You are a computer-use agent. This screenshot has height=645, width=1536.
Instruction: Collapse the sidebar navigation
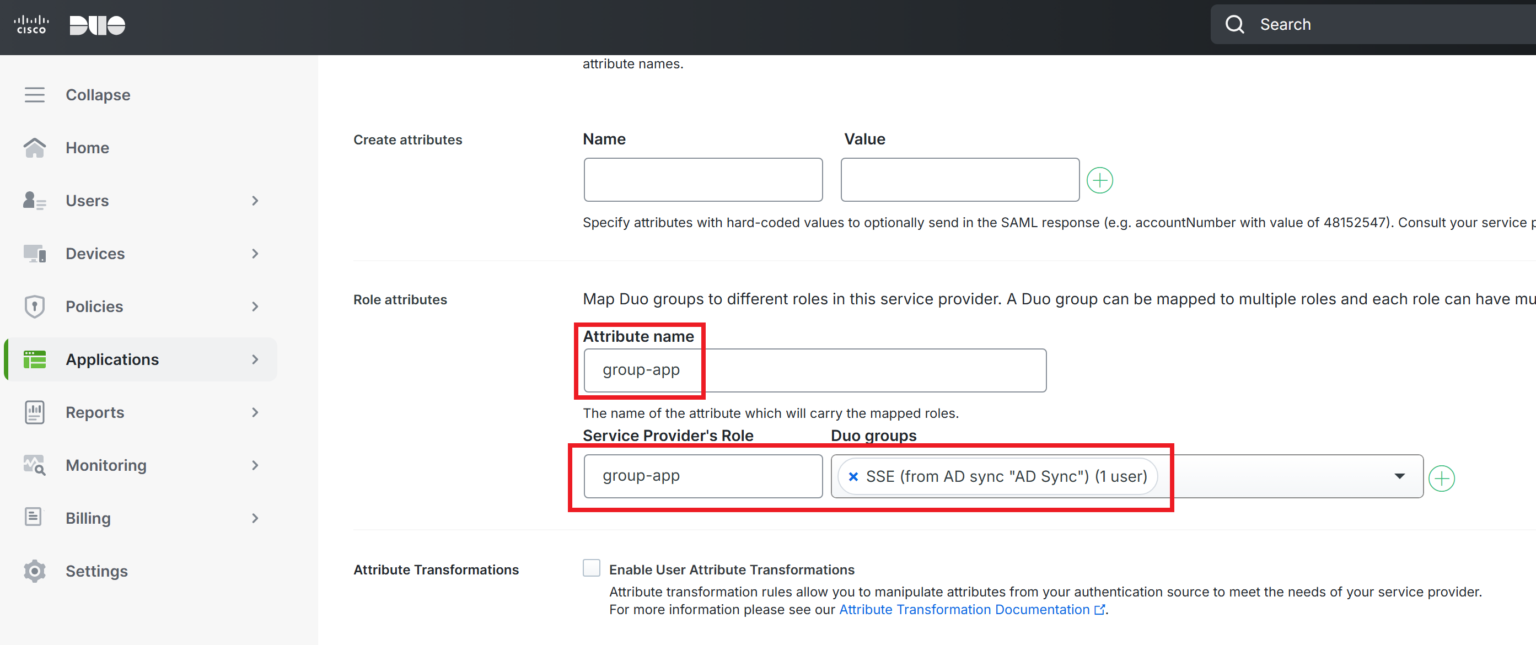coord(97,95)
